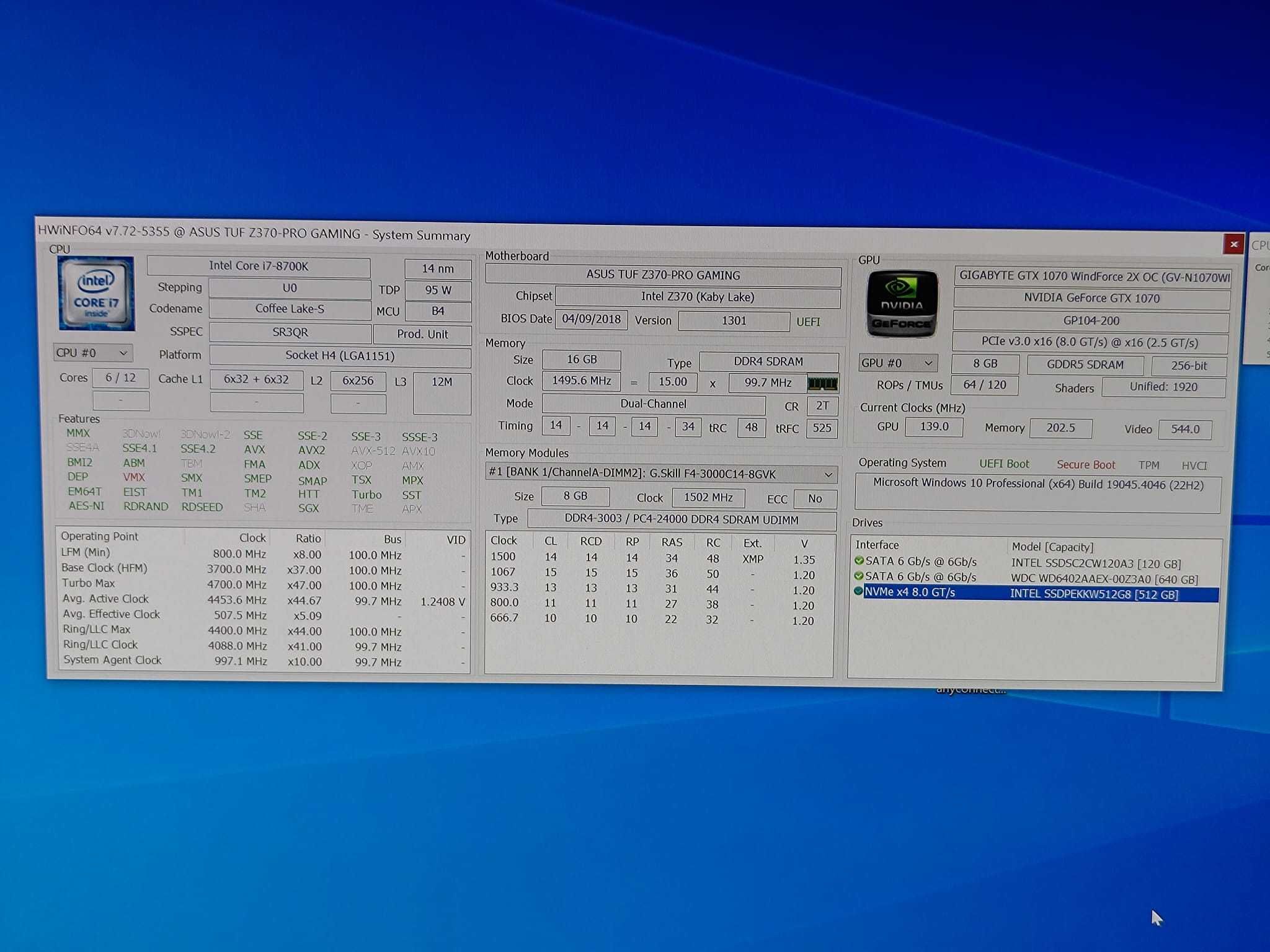Click the video clock 544.0 value

pyautogui.click(x=1185, y=429)
